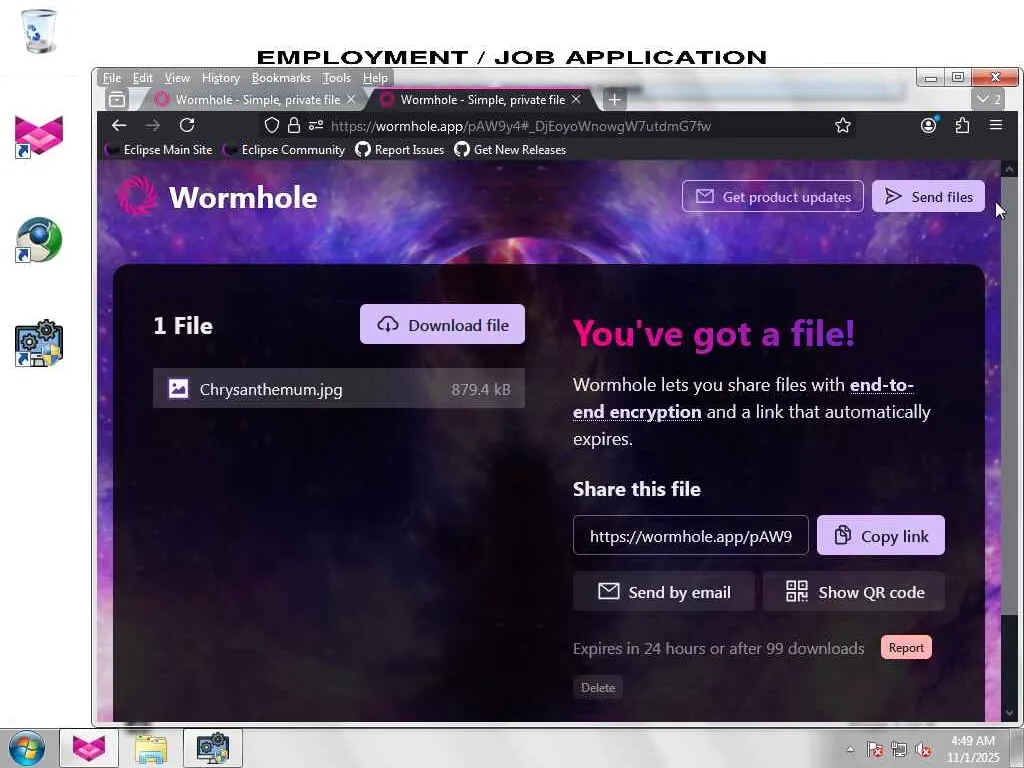Open the History menu
The height and width of the screenshot is (768, 1024).
coord(221,78)
